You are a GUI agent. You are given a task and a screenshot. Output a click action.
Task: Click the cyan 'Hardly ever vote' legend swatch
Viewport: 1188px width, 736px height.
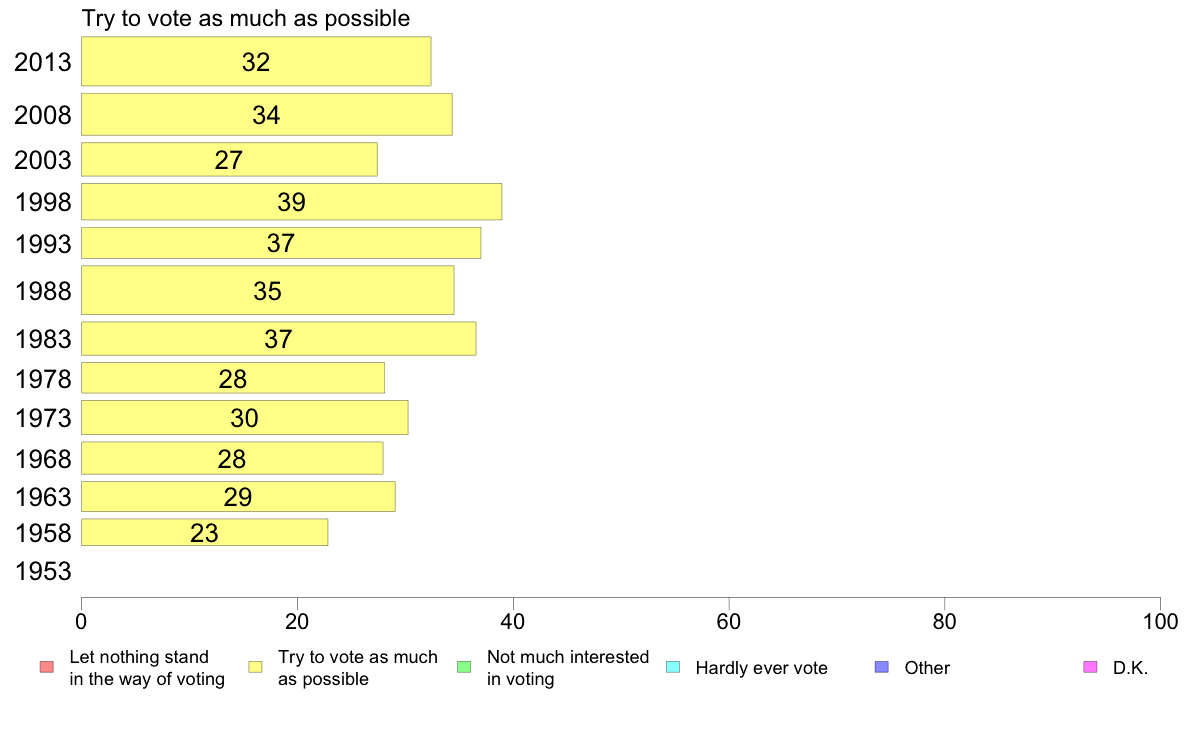[673, 667]
